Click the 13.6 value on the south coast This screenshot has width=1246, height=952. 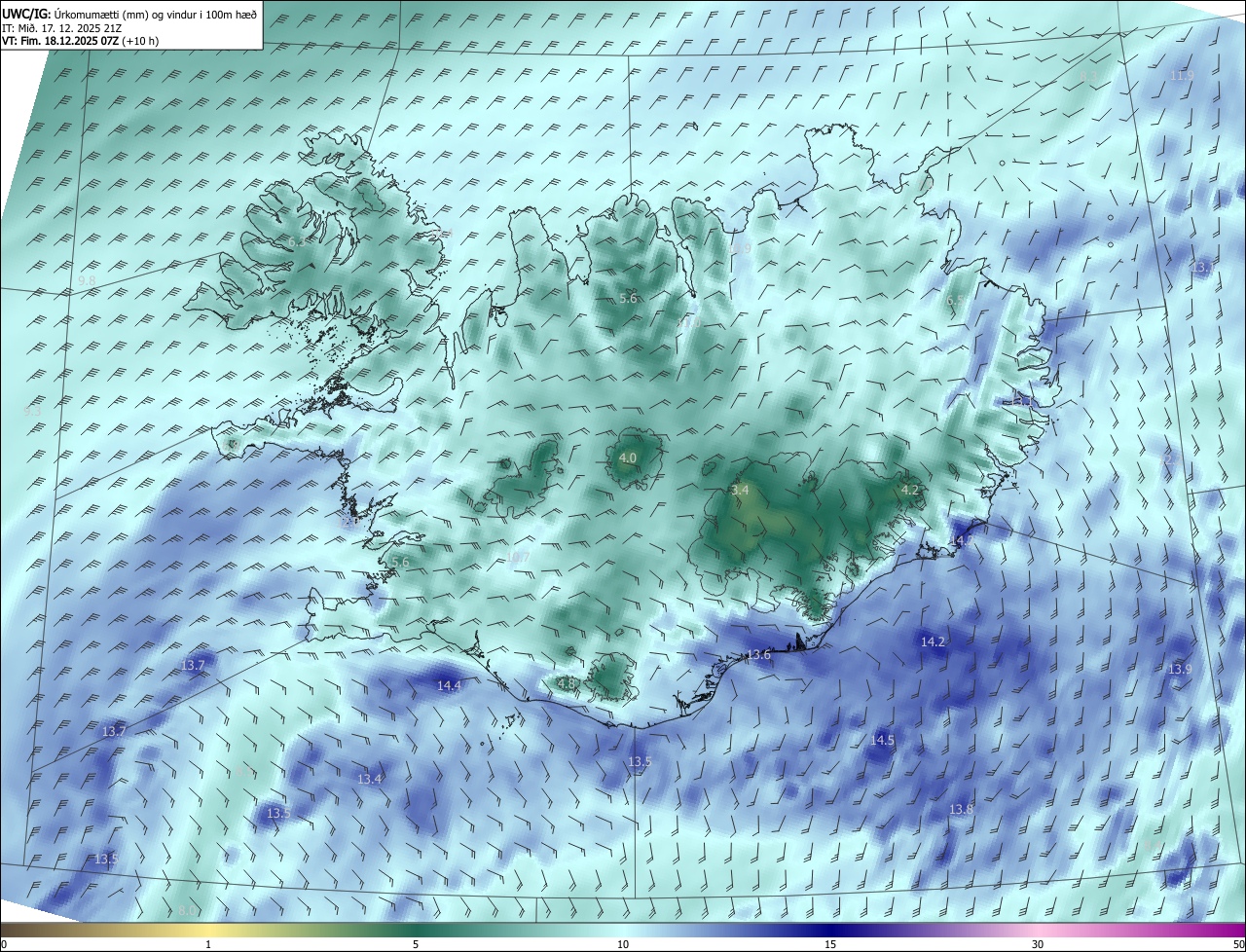758,654
